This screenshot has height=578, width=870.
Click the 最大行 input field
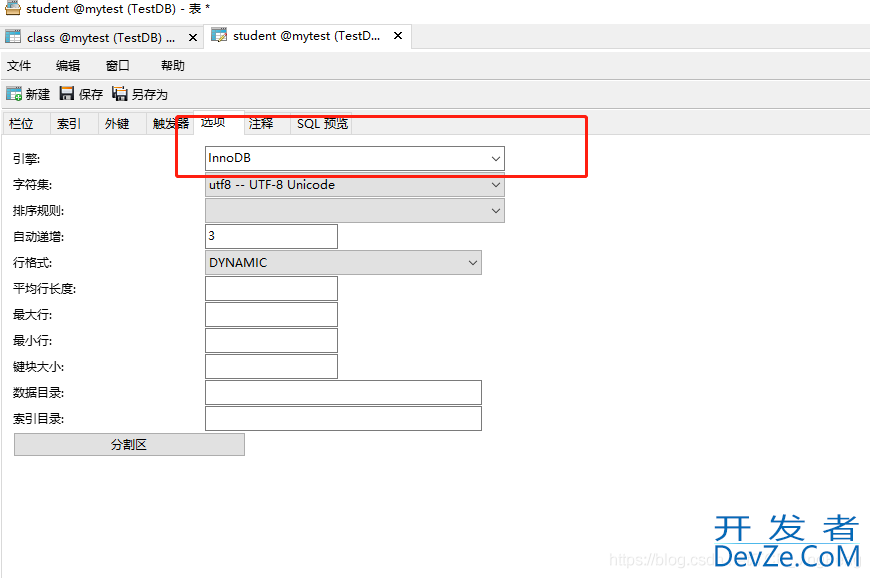pyautogui.click(x=271, y=315)
